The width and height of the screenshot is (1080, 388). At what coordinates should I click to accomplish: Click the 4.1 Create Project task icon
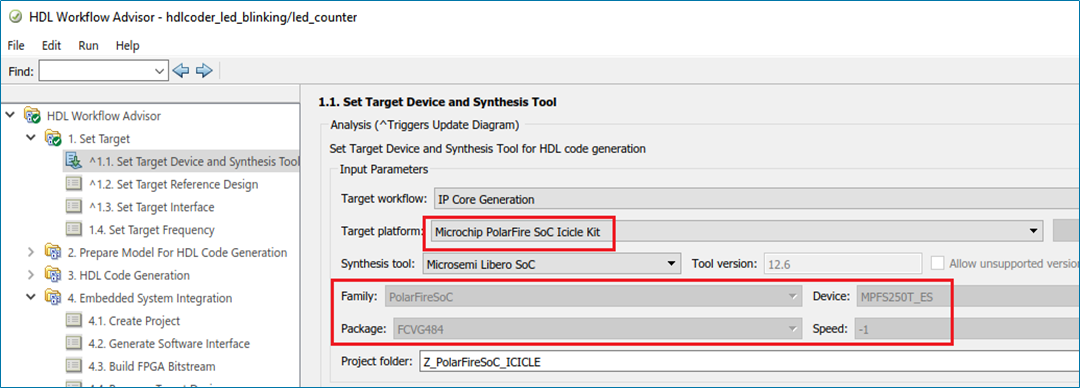click(x=74, y=320)
